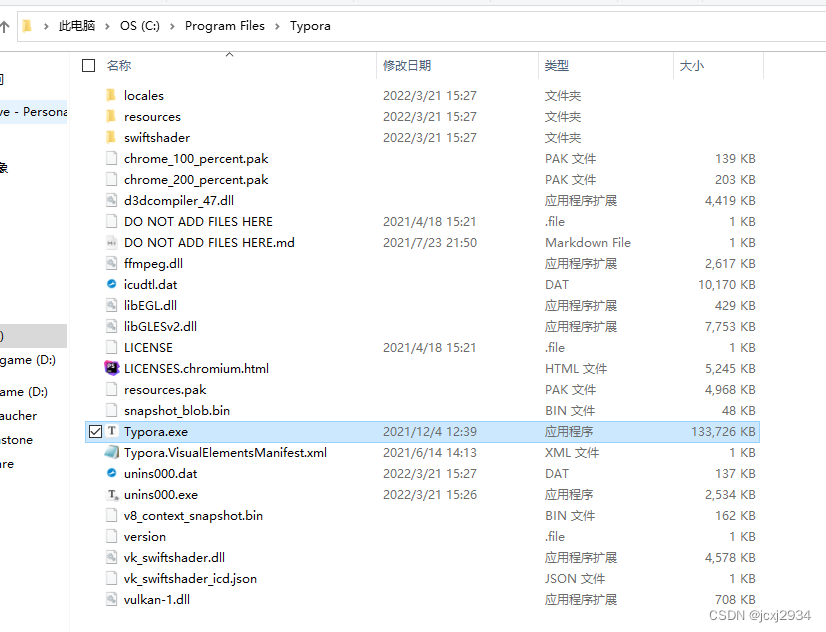
Task: Click the ffmpeg.dll file icon
Action: [111, 263]
